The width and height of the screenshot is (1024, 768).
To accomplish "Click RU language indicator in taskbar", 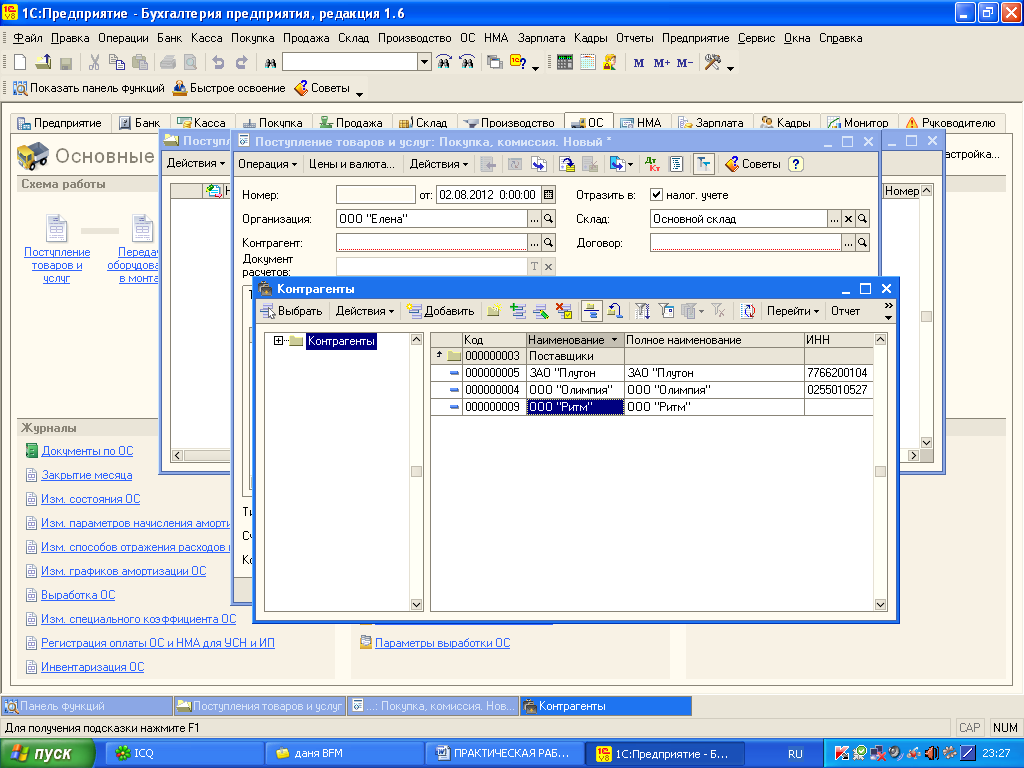I will coord(795,754).
